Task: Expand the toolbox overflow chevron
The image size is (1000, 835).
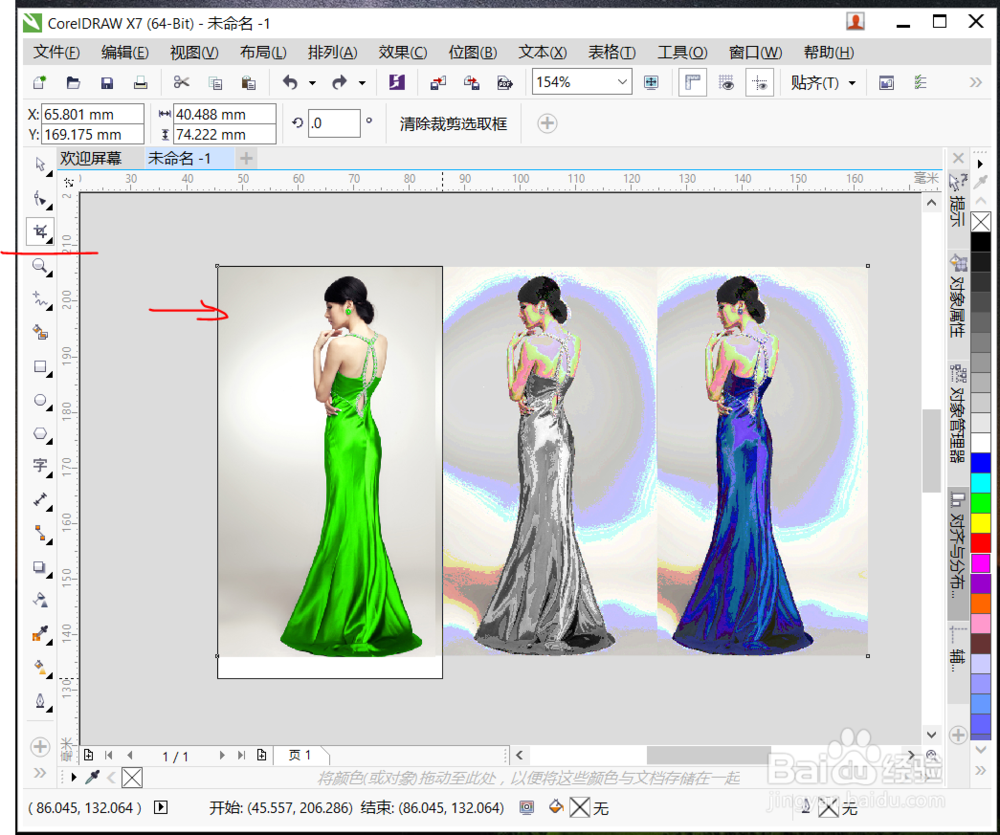Action: (x=40, y=773)
